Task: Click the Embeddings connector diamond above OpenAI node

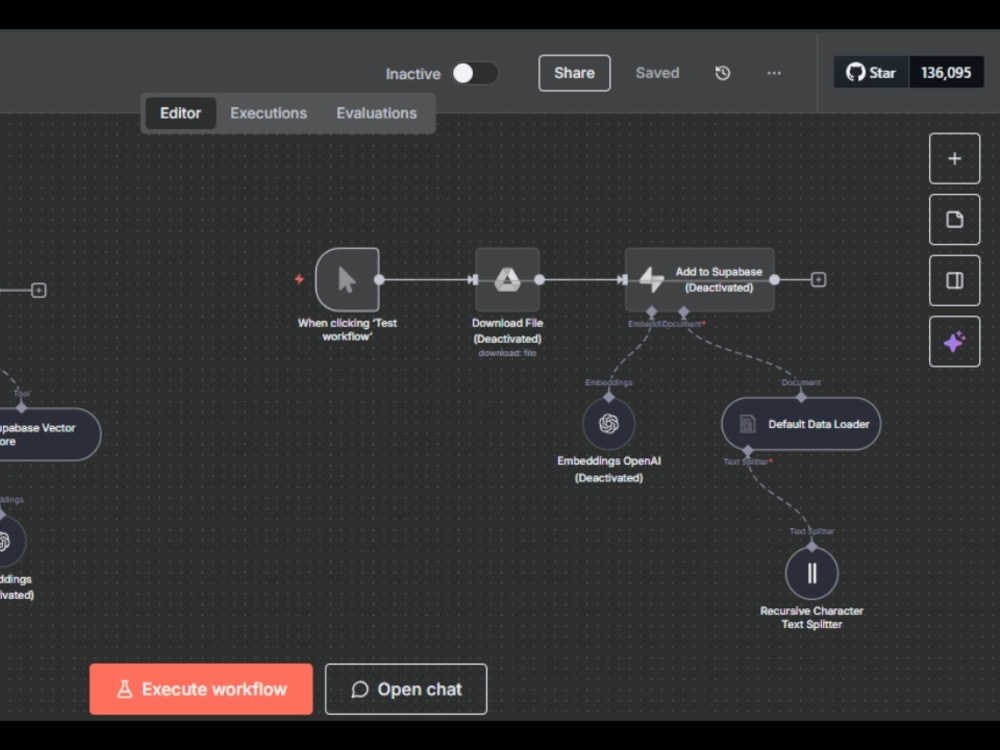Action: pos(608,397)
